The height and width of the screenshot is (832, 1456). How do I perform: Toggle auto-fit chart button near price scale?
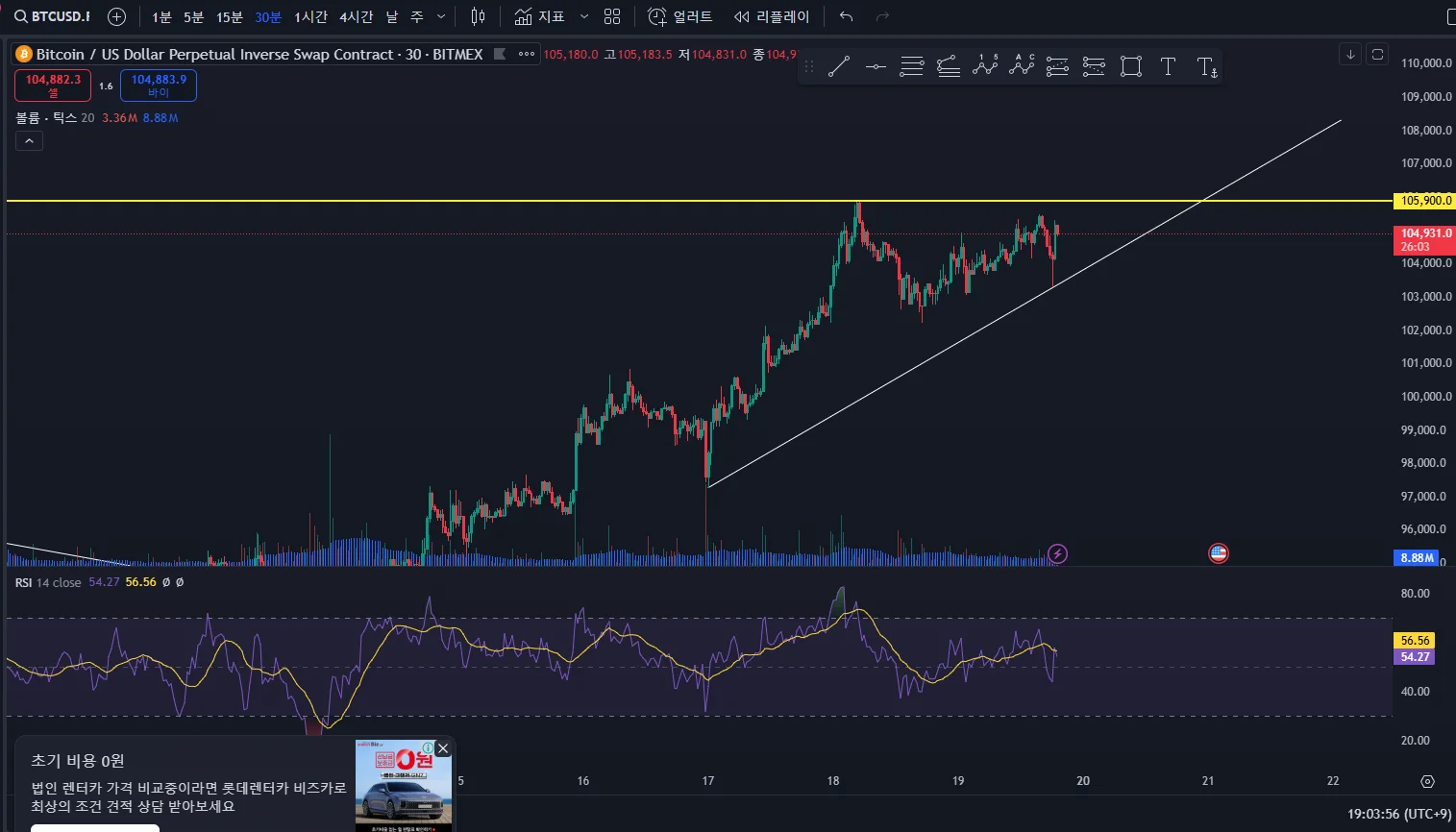pos(1377,55)
